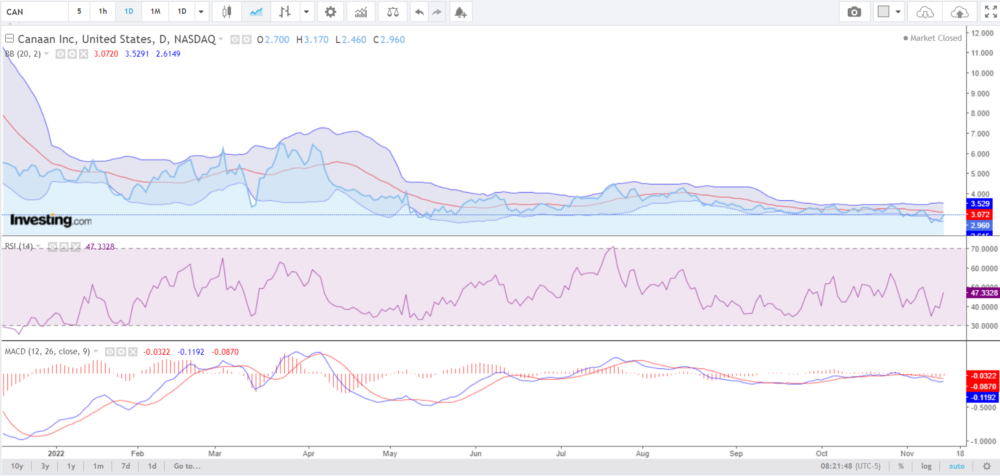Toggle log scale on price axis
The width and height of the screenshot is (1000, 476).
[x=926, y=466]
